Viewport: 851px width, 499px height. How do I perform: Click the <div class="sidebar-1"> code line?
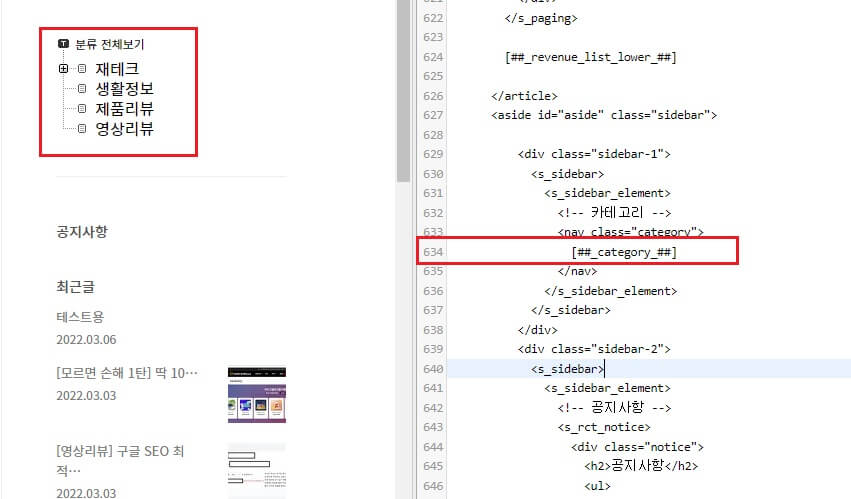[594, 154]
